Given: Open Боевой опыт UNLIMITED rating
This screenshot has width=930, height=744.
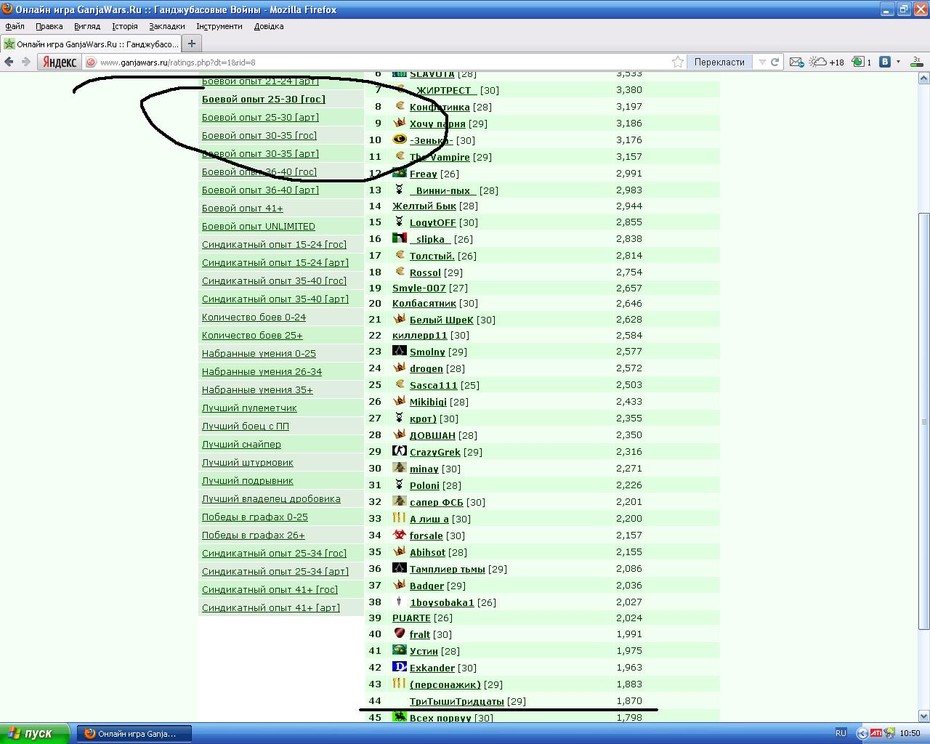Looking at the screenshot, I should click(259, 227).
